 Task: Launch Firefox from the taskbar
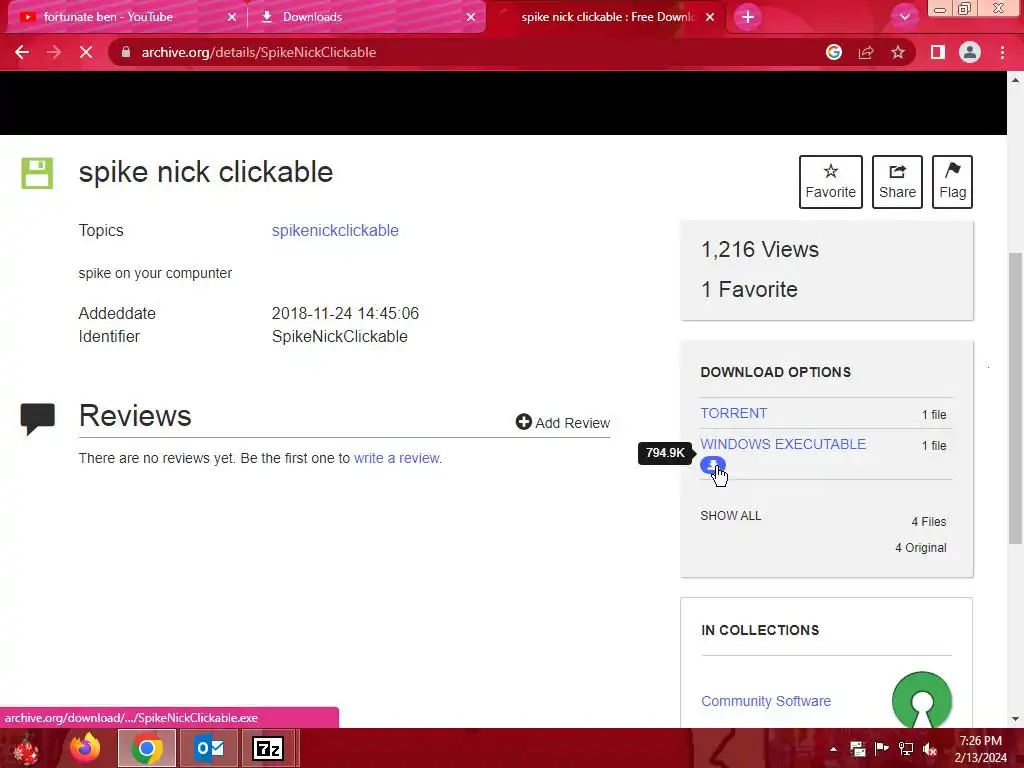pos(85,748)
